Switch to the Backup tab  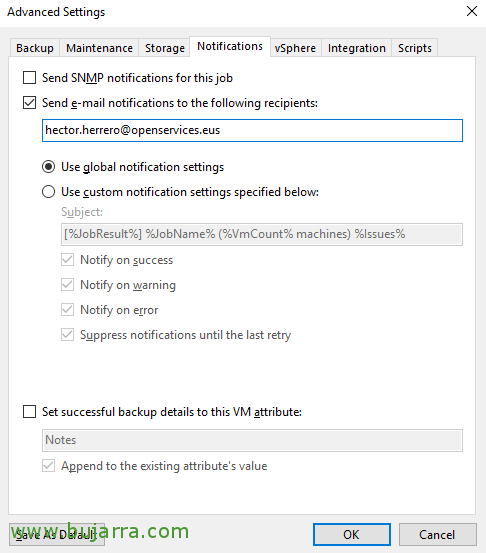pyautogui.click(x=35, y=48)
